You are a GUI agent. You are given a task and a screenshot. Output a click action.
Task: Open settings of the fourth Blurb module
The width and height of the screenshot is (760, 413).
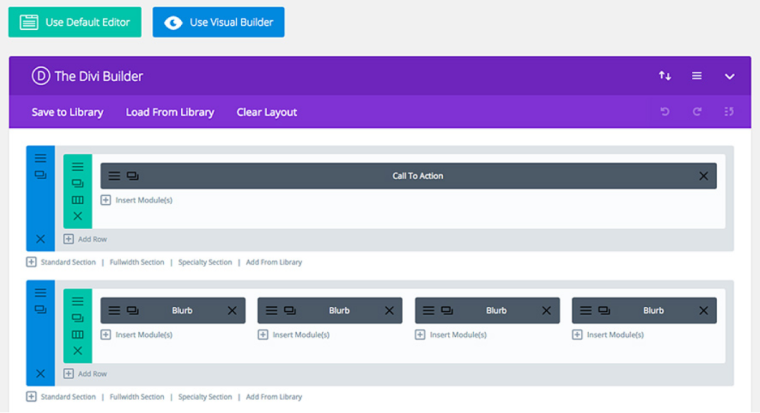pyautogui.click(x=586, y=310)
